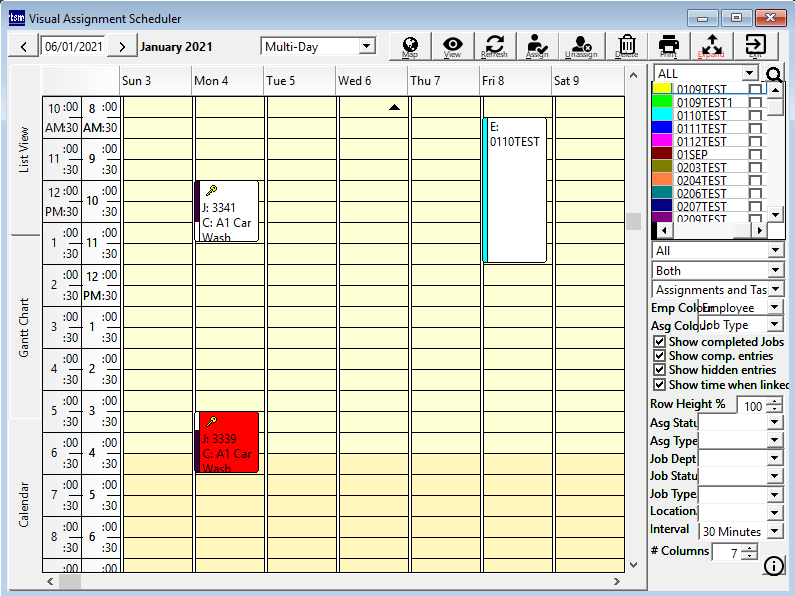Click the search magnifier icon
Screen dimensions: 795x596
773,74
